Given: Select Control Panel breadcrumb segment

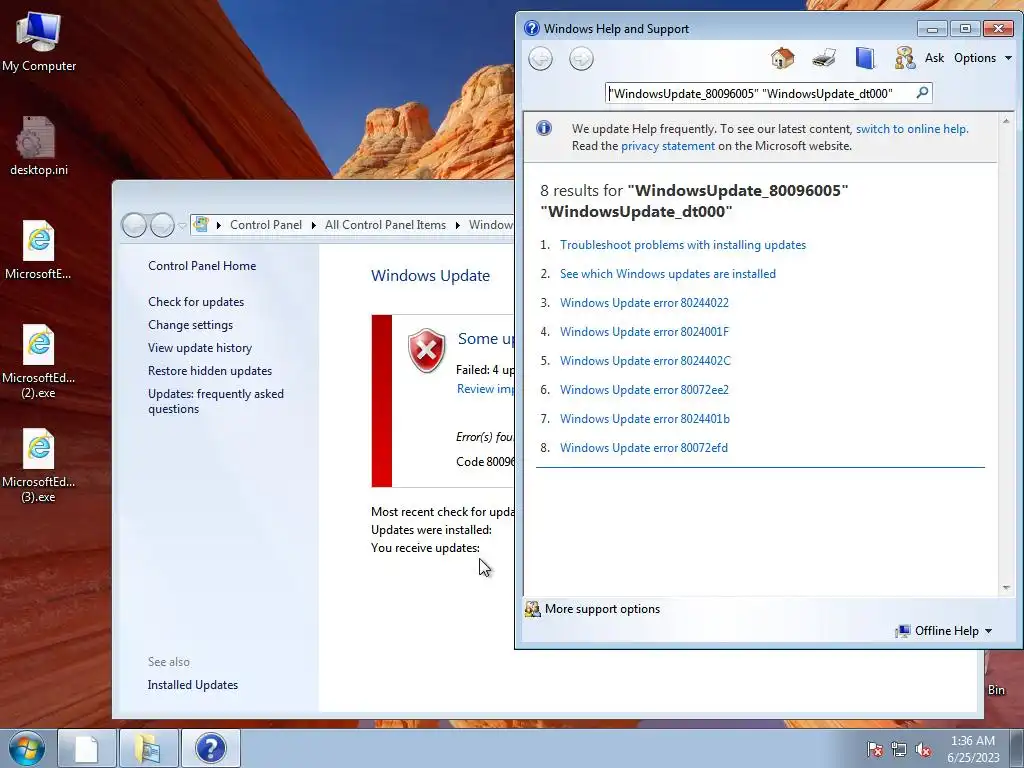Looking at the screenshot, I should coord(266,225).
